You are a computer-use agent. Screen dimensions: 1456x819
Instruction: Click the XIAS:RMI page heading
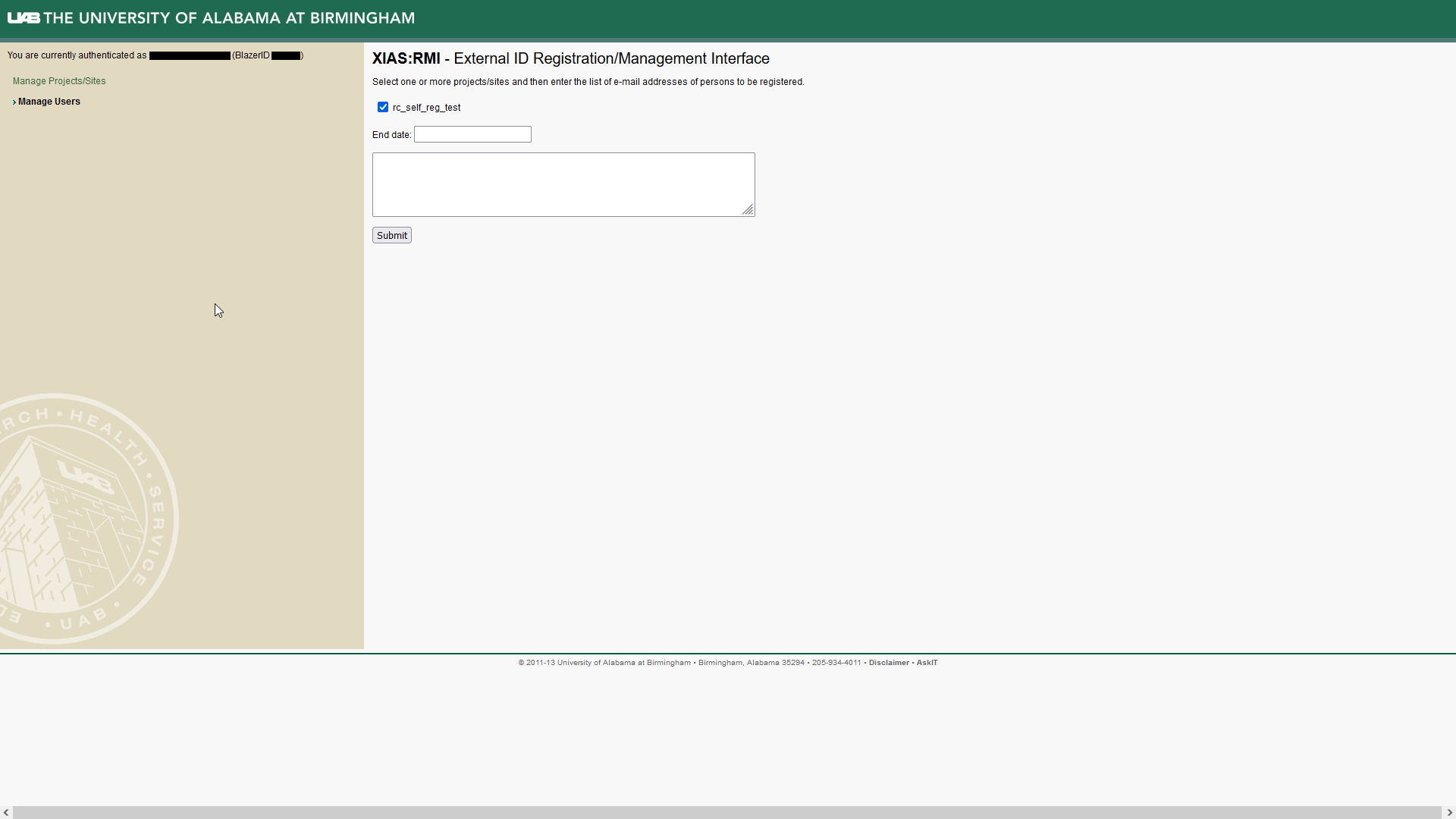(x=570, y=58)
